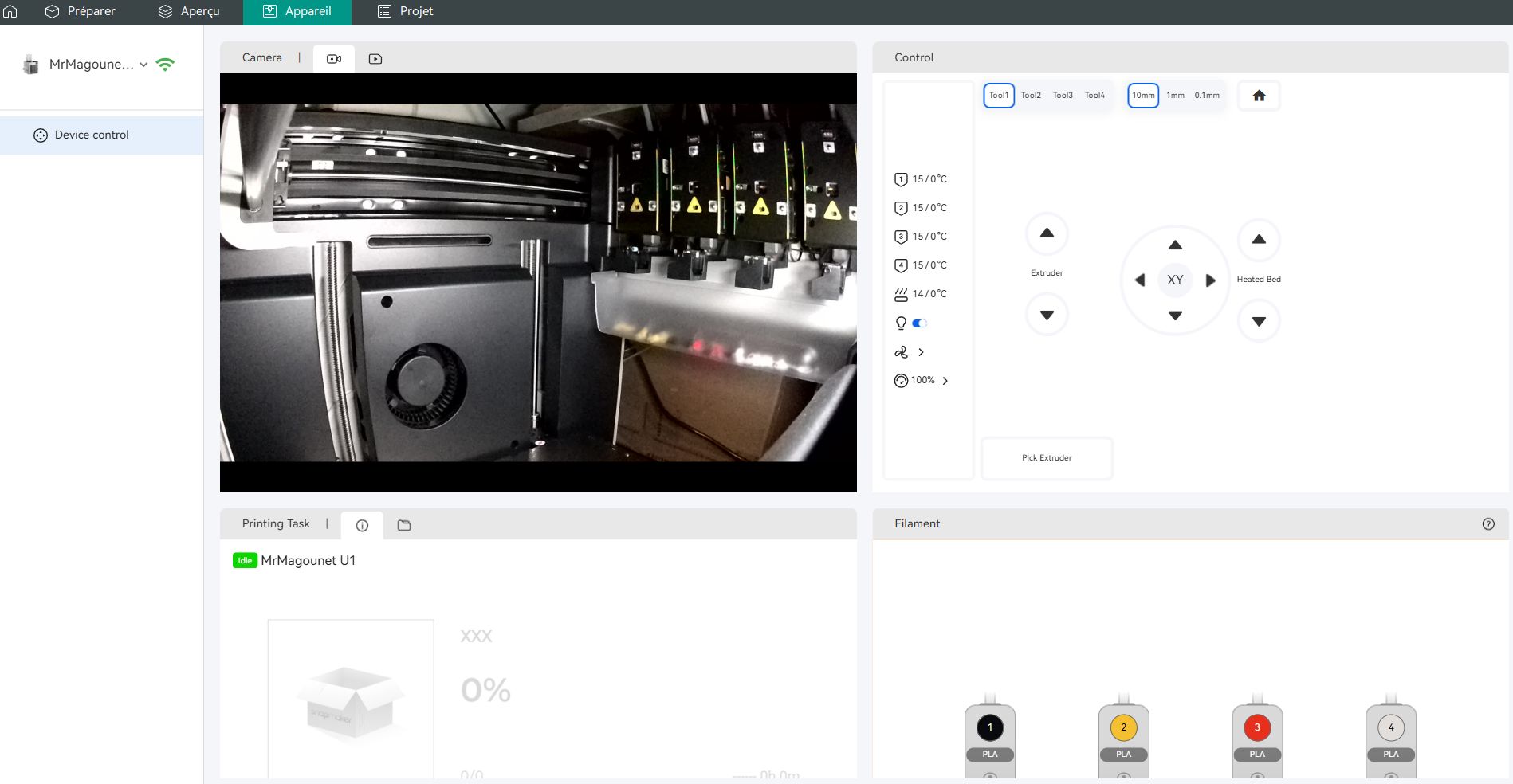Lower the Heated Bed with down arrow
1513x784 pixels.
click(x=1259, y=321)
